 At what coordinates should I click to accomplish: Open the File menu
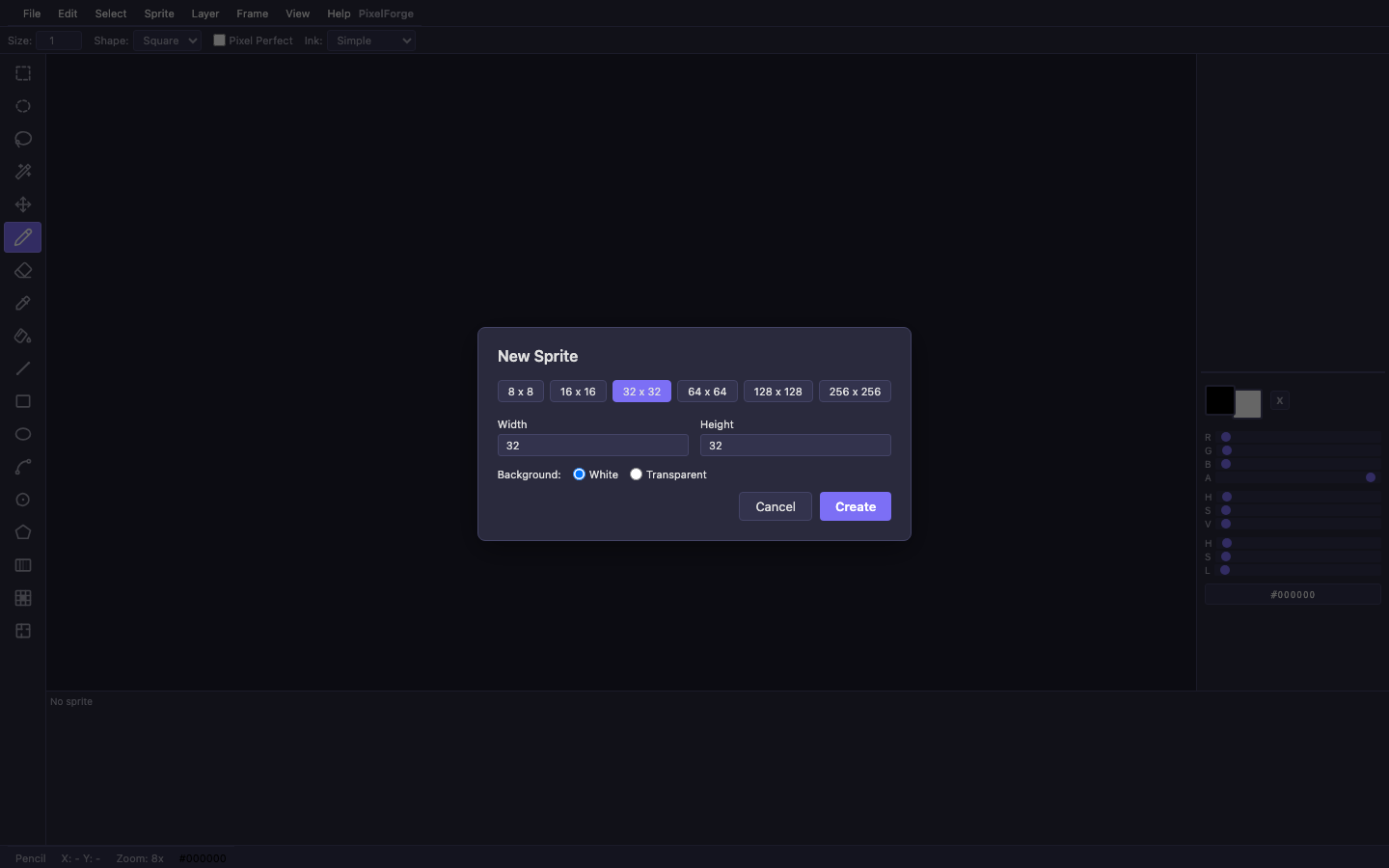32,14
